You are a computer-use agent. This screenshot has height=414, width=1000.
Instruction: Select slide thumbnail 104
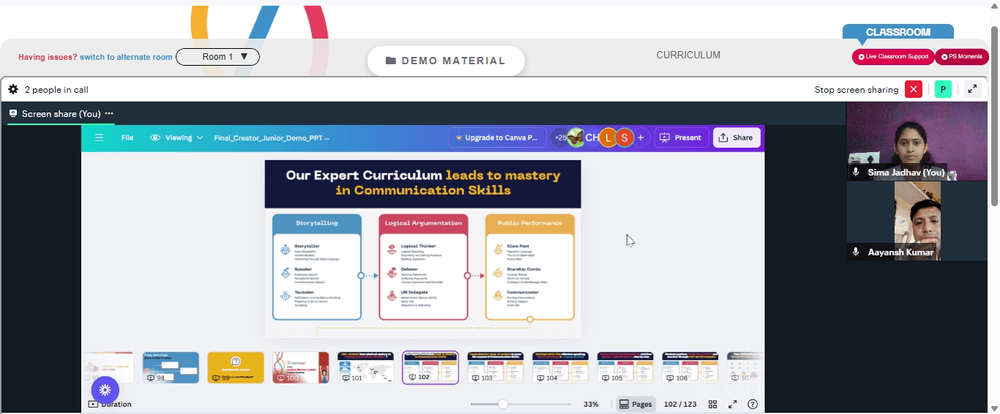561,367
